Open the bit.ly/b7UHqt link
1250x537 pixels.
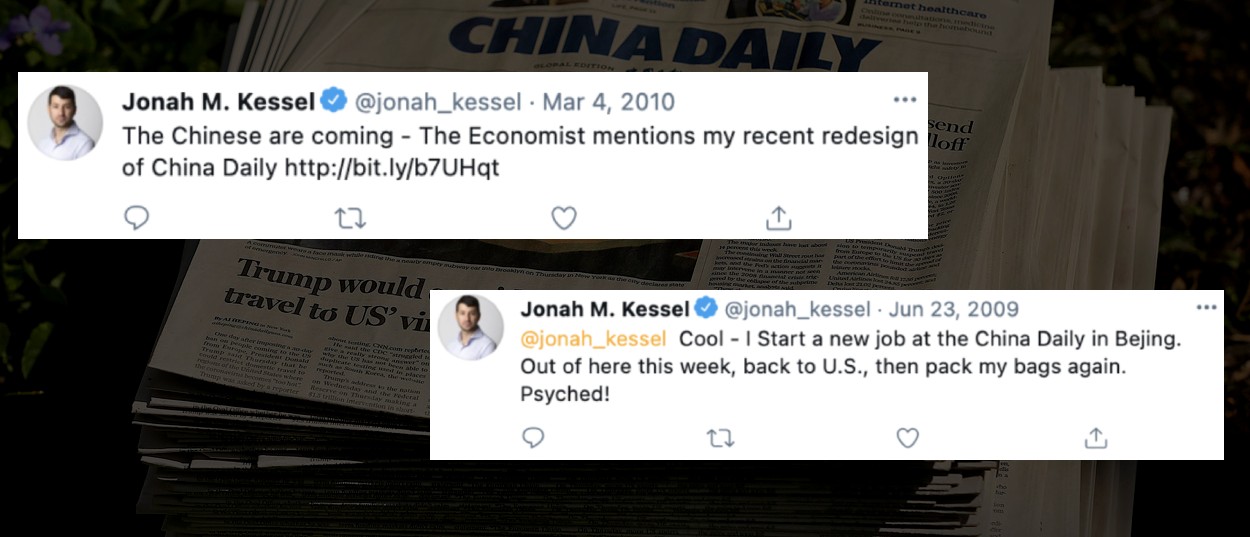click(x=391, y=167)
